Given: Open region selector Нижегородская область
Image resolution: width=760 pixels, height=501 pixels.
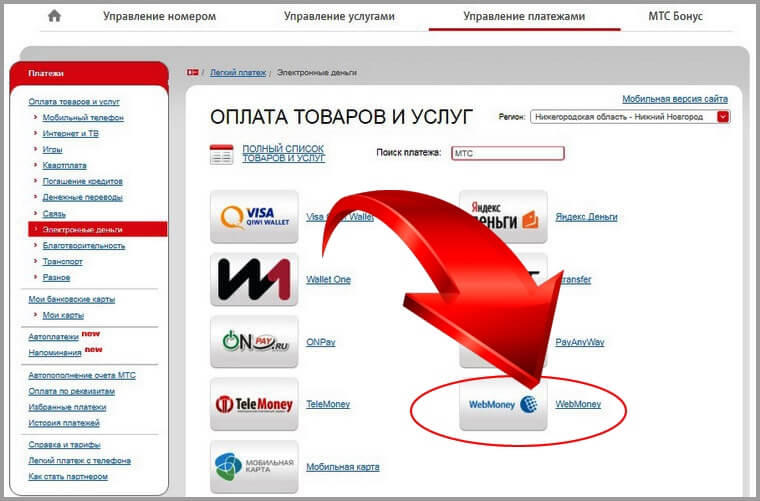Looking at the screenshot, I should [630, 117].
